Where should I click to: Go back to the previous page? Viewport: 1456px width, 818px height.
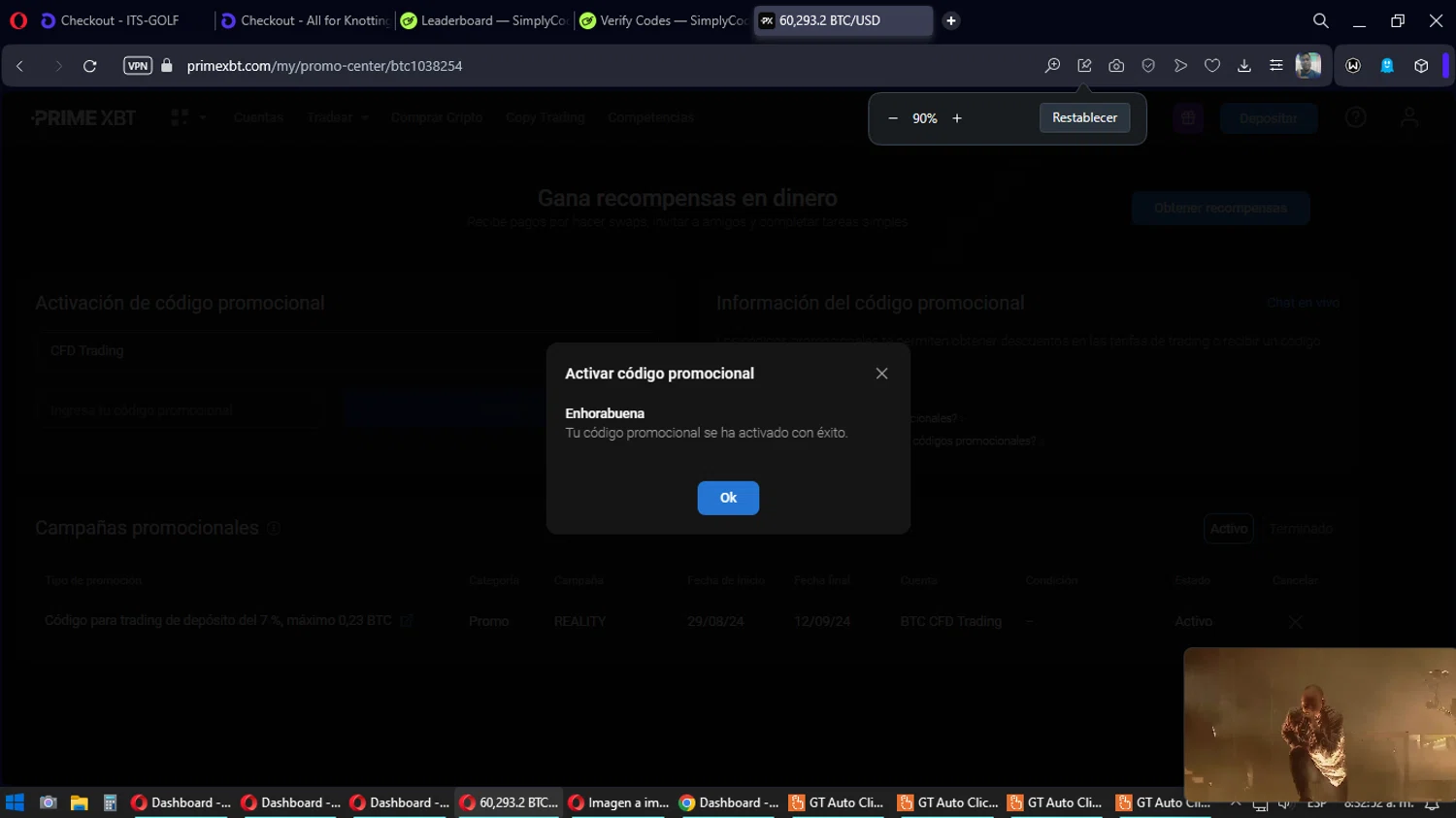(20, 66)
